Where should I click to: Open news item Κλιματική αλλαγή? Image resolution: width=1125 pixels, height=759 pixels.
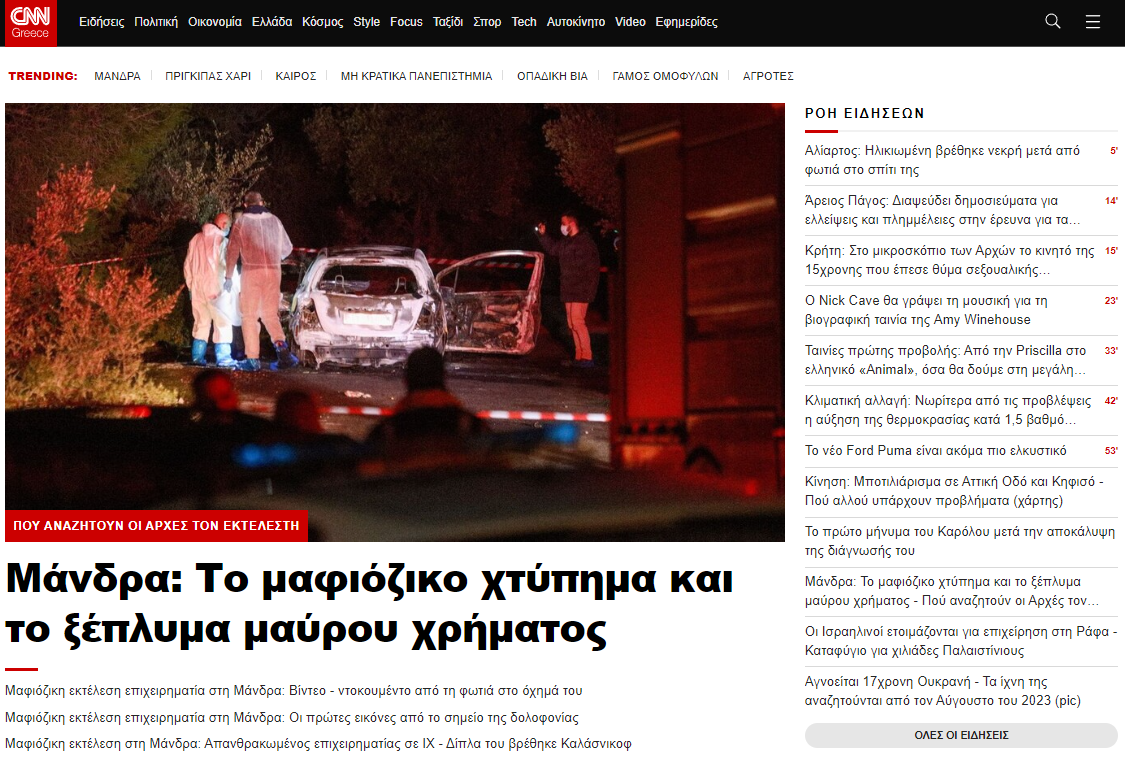coord(948,410)
